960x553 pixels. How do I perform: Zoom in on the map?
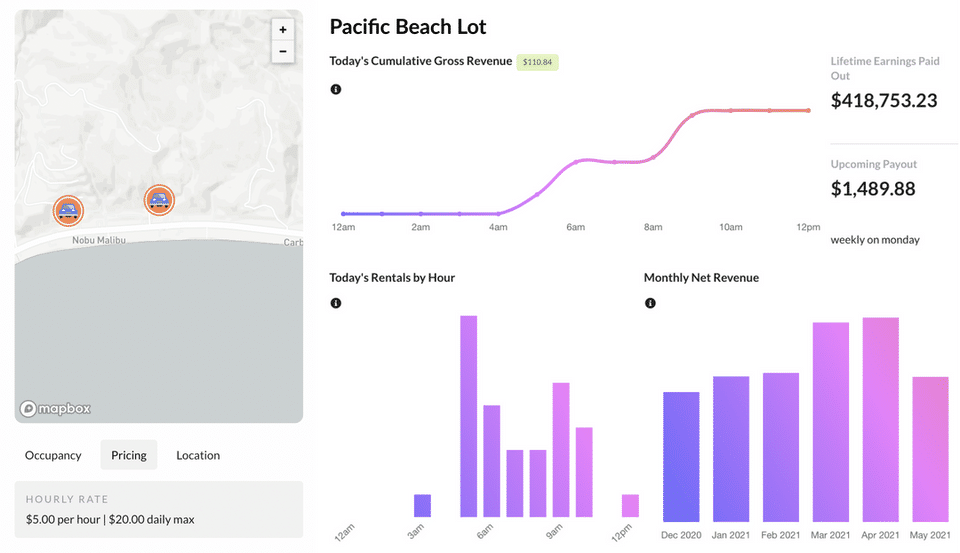pyautogui.click(x=283, y=30)
